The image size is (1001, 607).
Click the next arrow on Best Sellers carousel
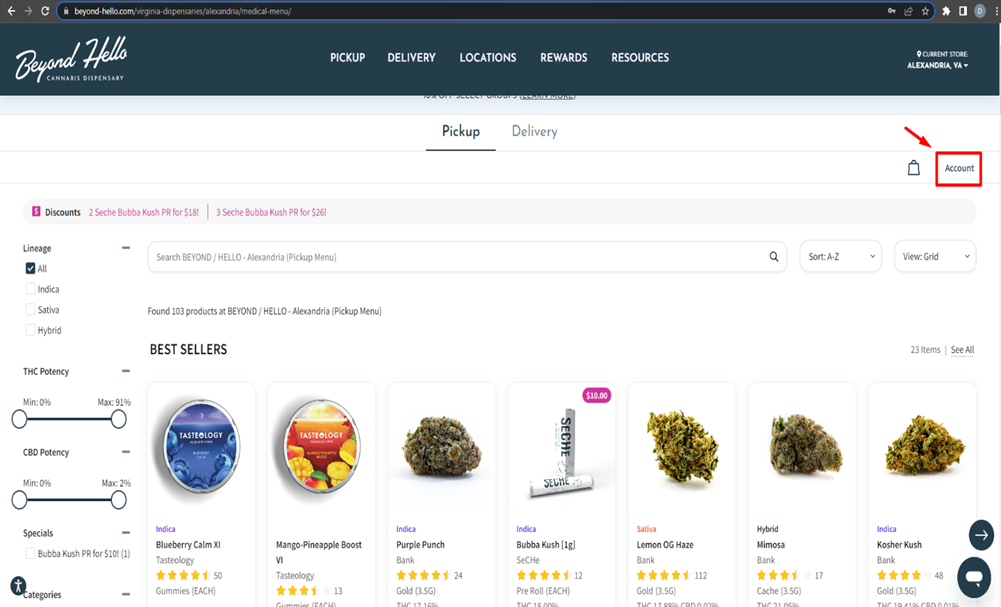click(981, 535)
